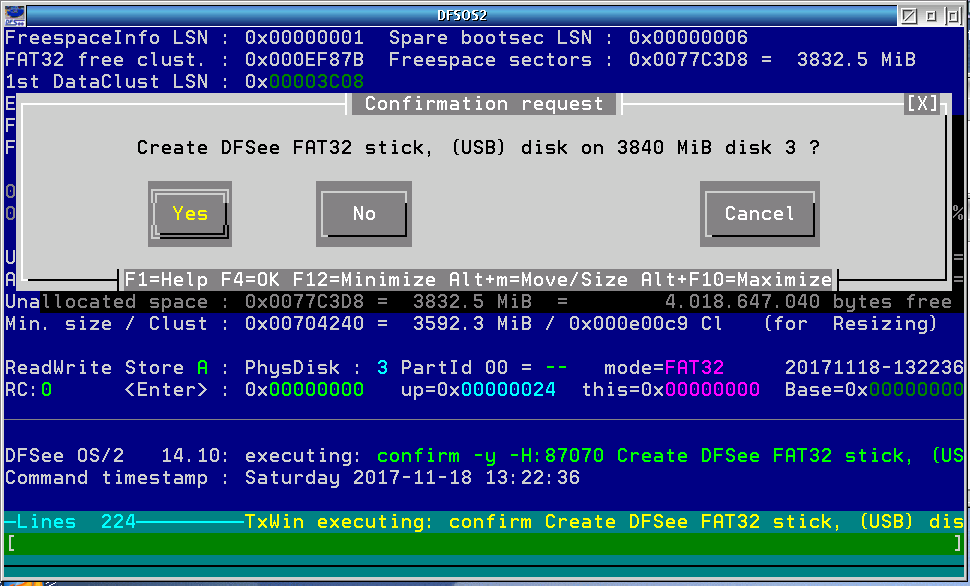Choose No in the confirmation request
The height and width of the screenshot is (586, 970).
point(364,213)
